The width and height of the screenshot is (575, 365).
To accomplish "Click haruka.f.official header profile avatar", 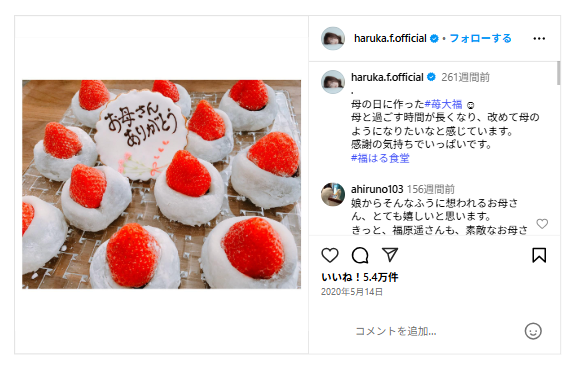I will [x=333, y=38].
